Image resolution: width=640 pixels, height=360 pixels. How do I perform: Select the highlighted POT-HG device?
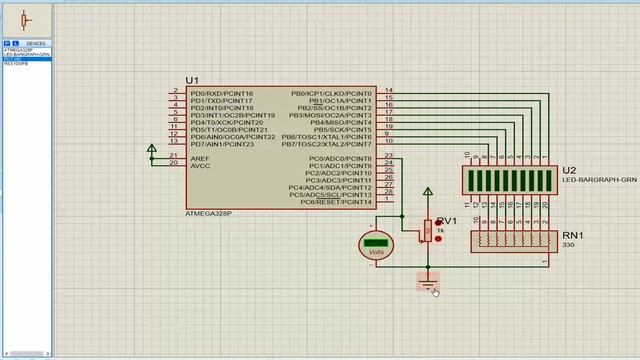27,59
